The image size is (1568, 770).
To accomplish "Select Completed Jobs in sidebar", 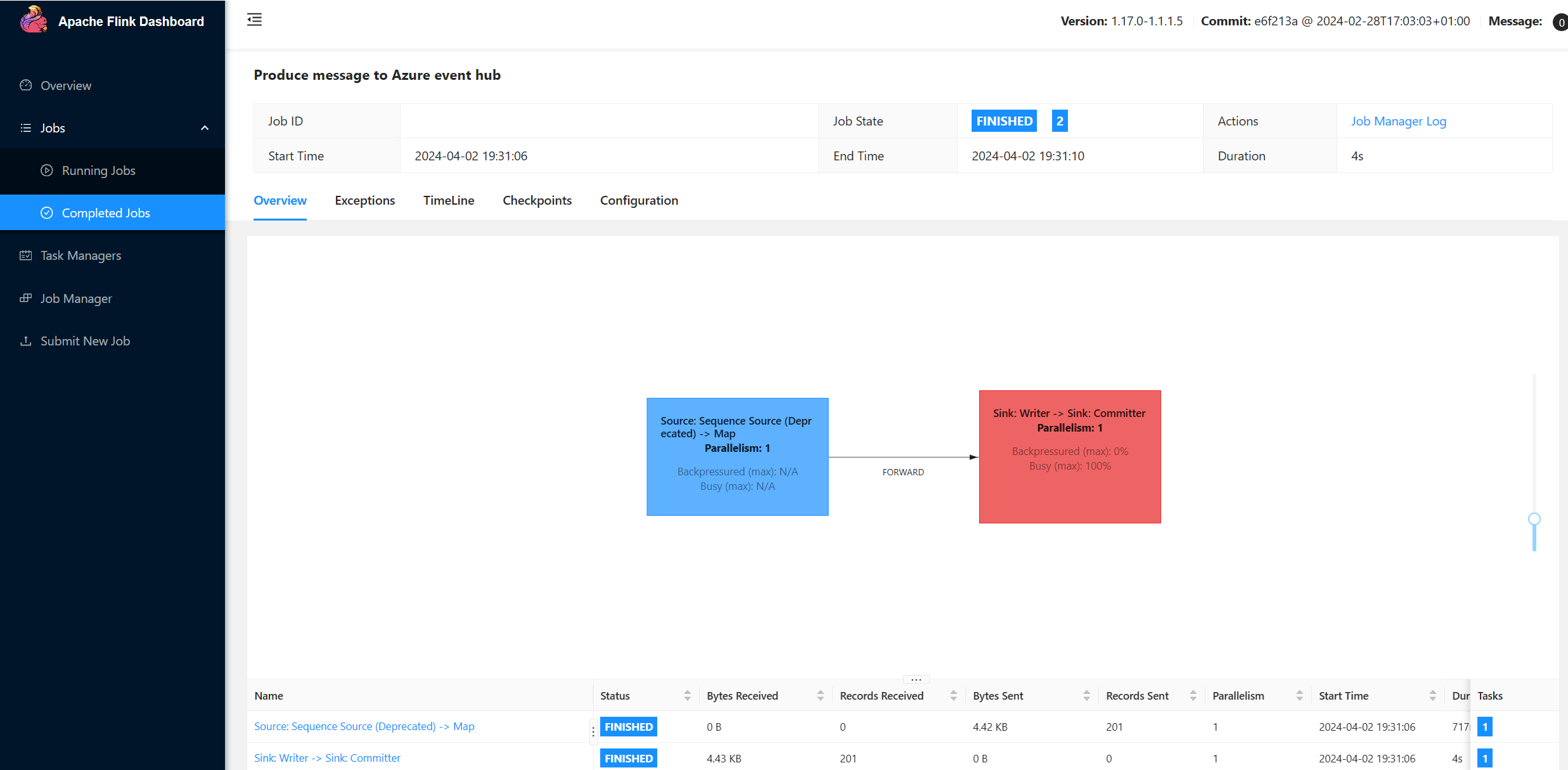I will [106, 213].
